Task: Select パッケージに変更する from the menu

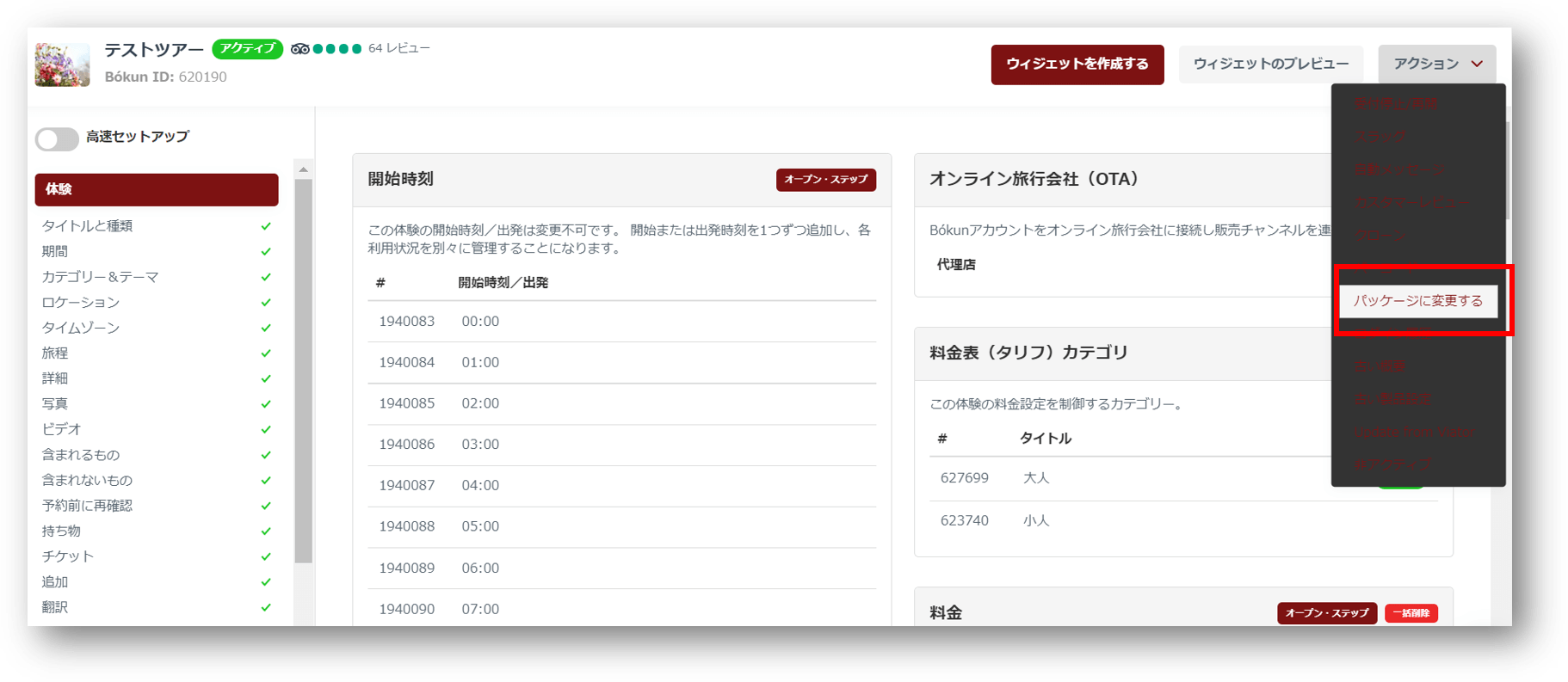Action: [x=1417, y=301]
